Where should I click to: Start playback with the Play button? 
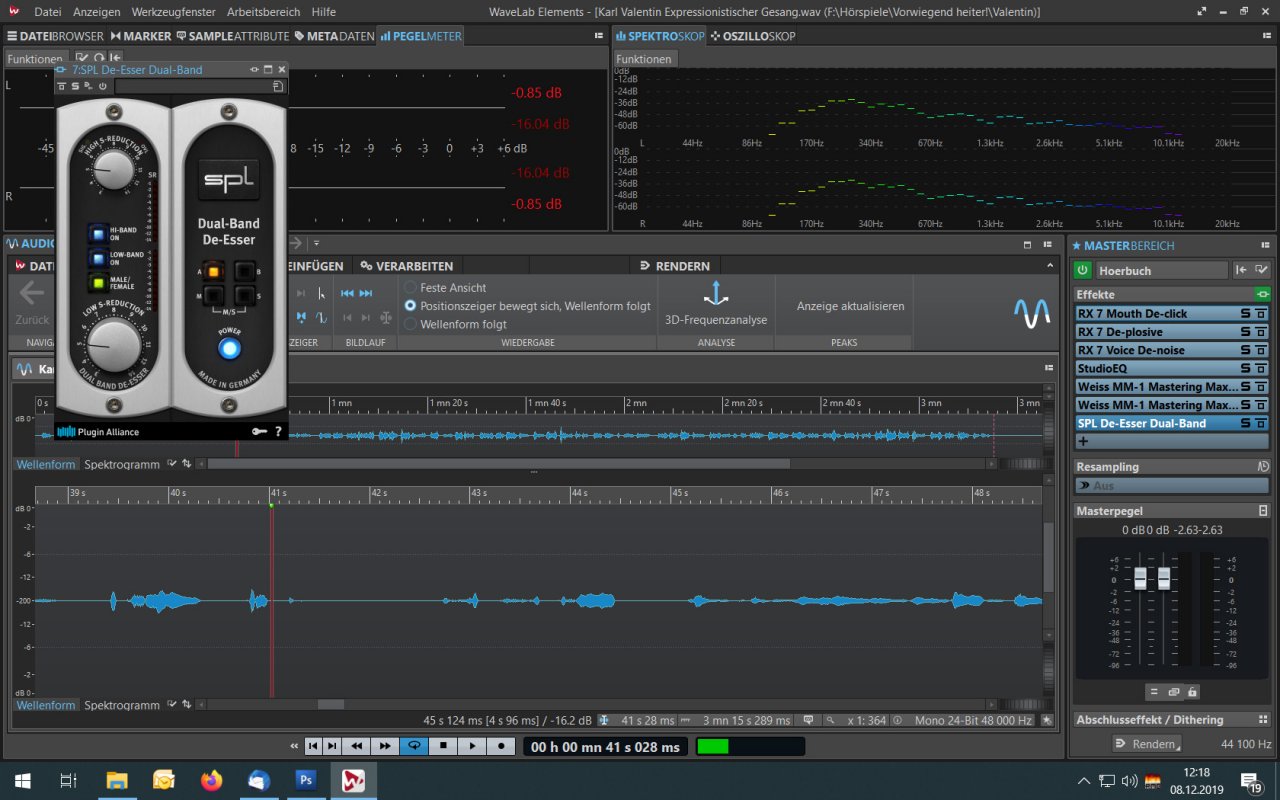pos(472,746)
